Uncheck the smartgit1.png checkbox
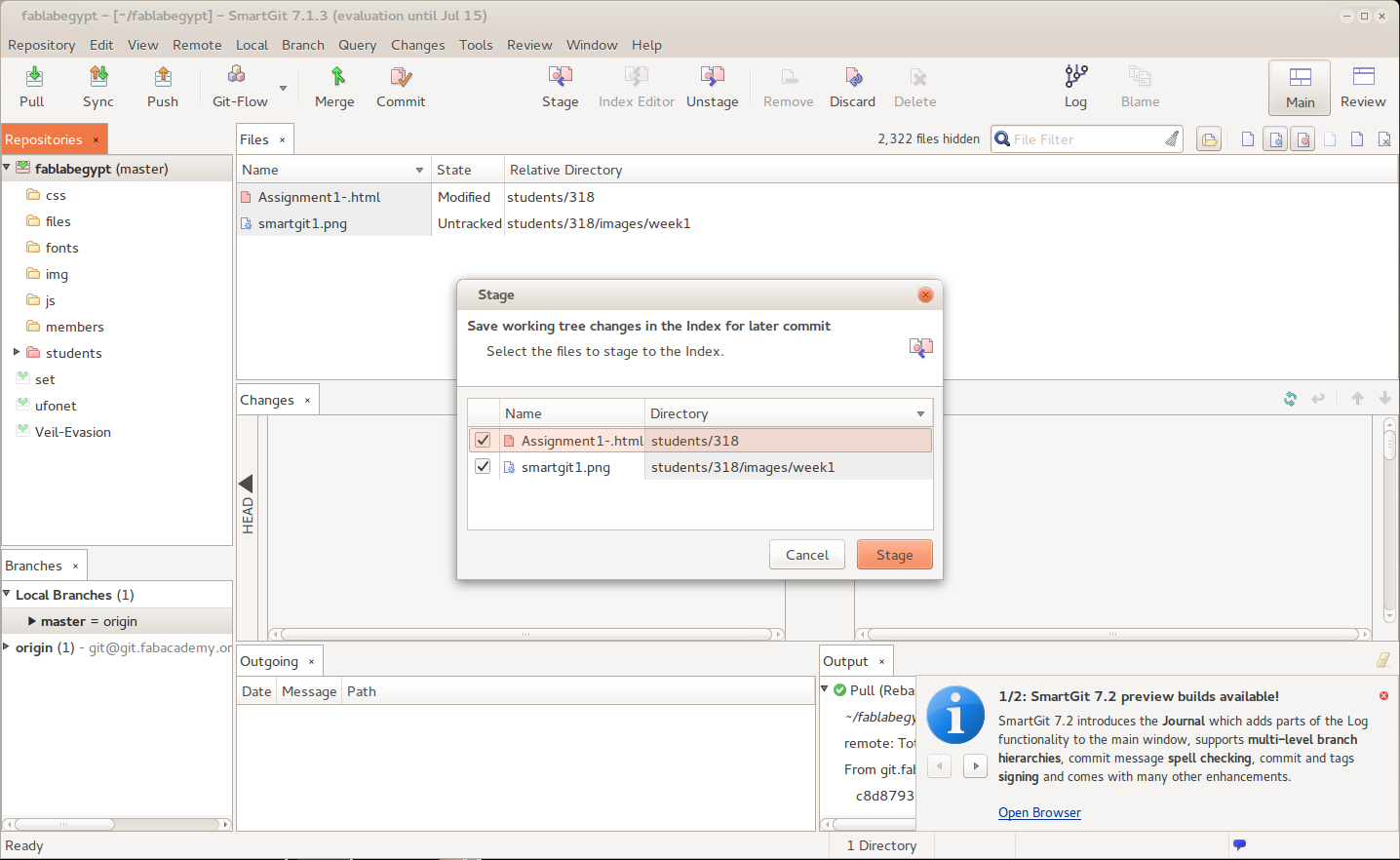1400x860 pixels. click(483, 466)
